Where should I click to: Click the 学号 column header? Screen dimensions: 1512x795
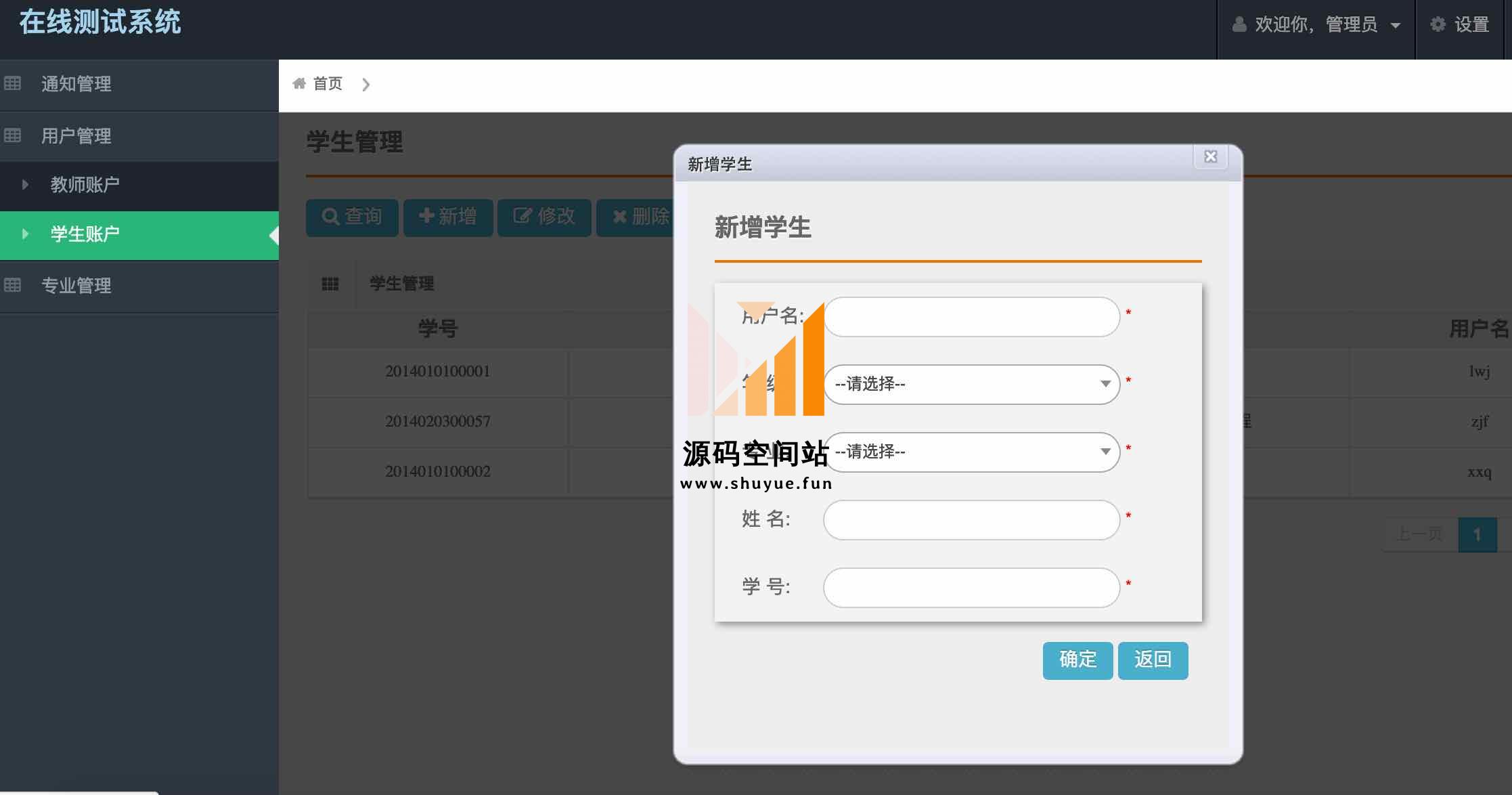[x=438, y=328]
